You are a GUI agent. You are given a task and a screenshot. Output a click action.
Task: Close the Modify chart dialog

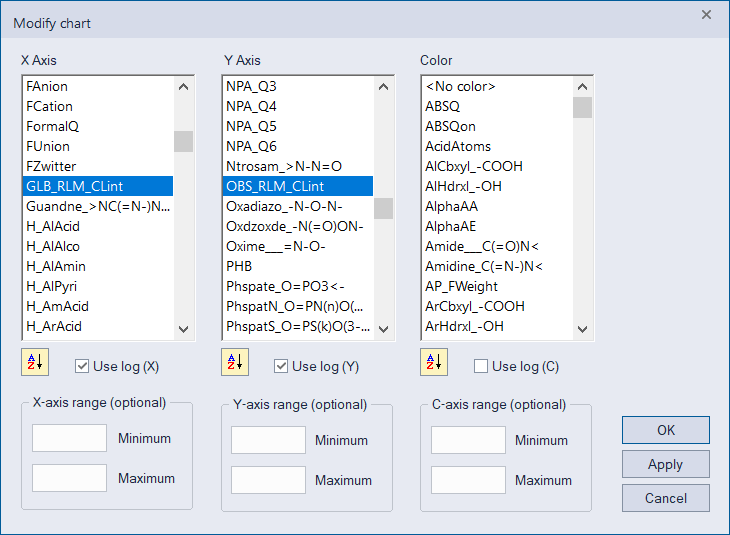point(706,15)
